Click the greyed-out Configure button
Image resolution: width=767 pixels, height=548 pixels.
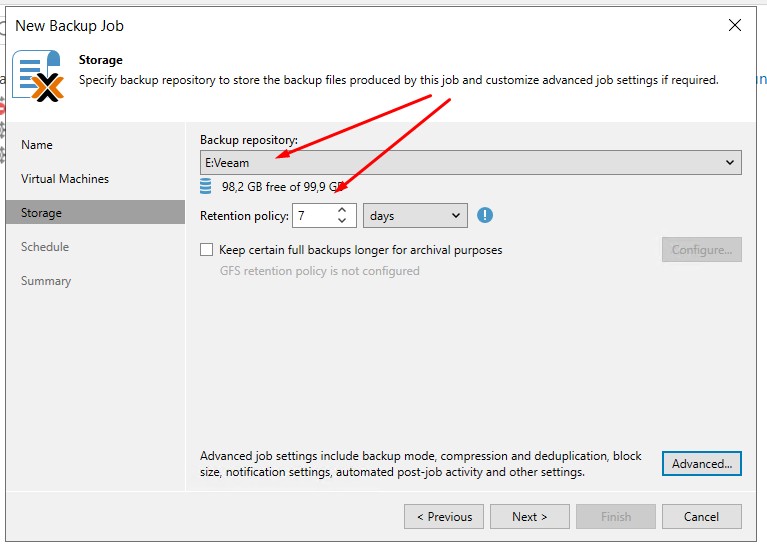tap(701, 250)
